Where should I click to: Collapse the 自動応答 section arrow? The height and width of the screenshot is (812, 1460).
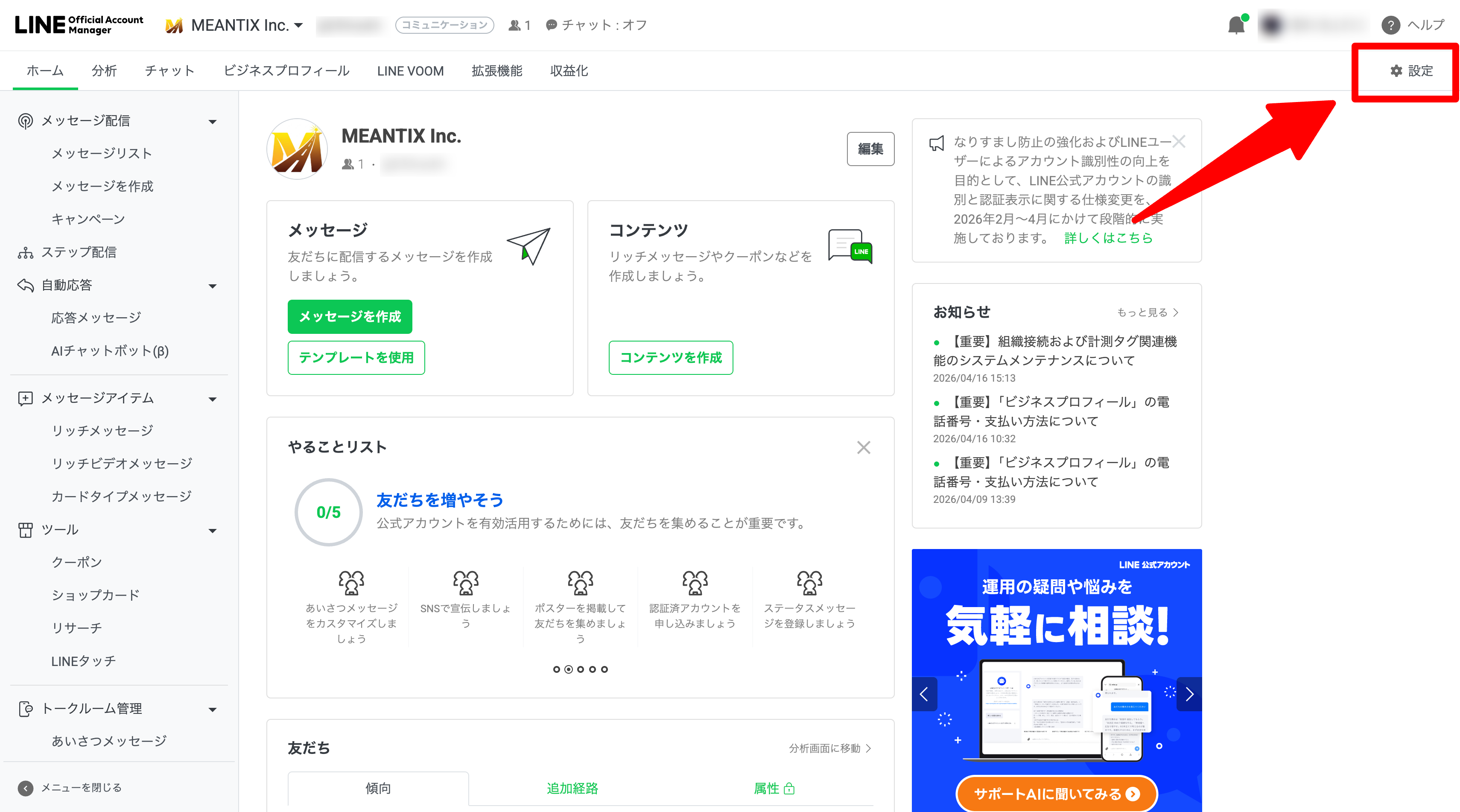213,286
